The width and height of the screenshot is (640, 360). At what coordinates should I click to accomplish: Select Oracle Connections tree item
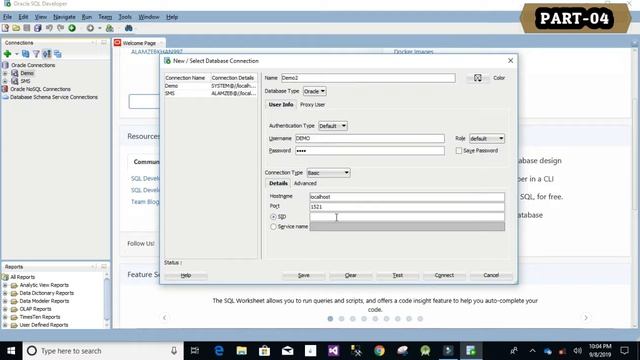tap(33, 65)
